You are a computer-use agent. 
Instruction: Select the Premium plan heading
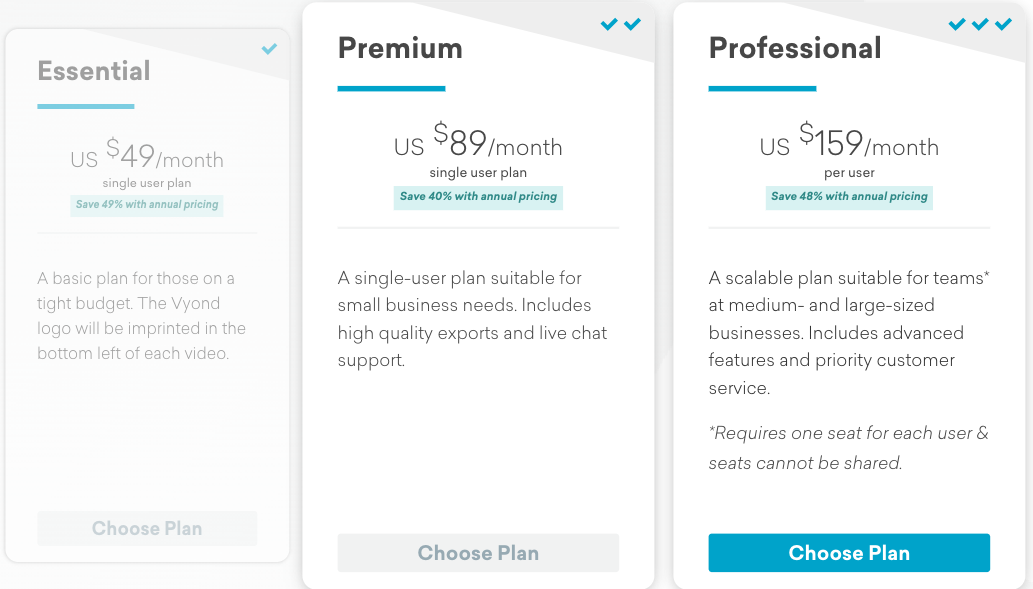click(x=401, y=48)
